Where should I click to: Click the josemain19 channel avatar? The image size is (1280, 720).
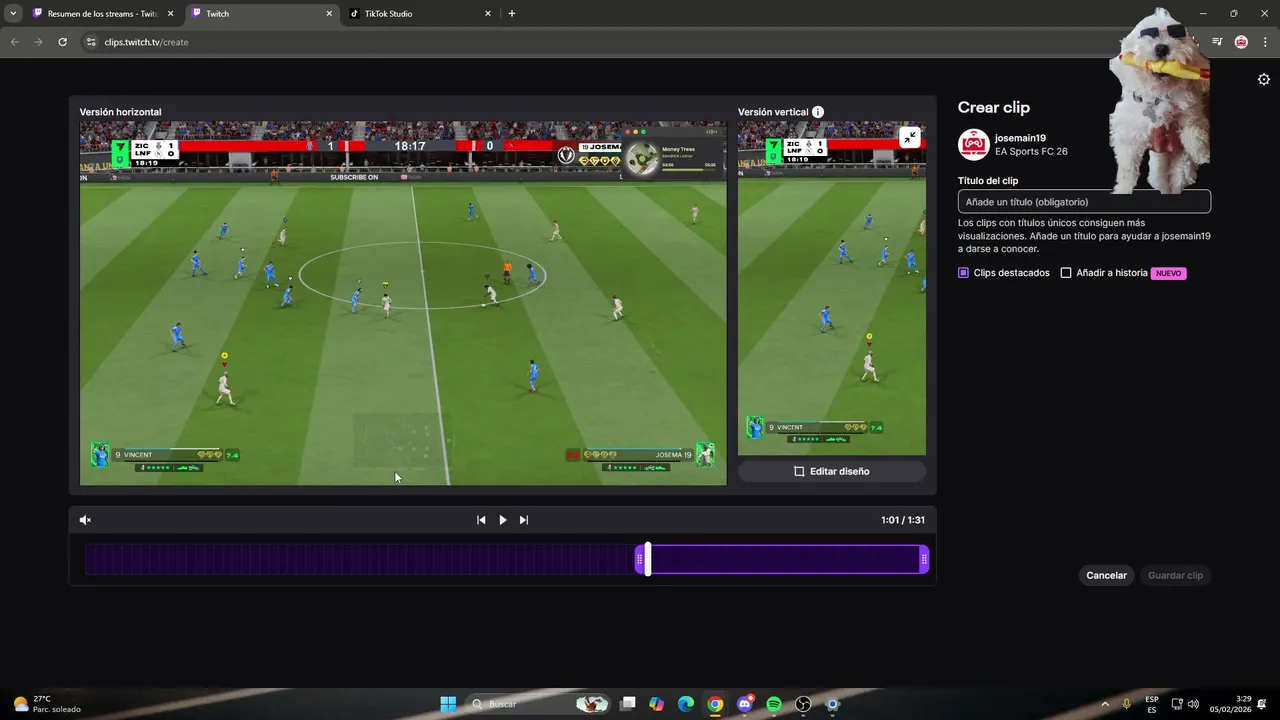974,145
